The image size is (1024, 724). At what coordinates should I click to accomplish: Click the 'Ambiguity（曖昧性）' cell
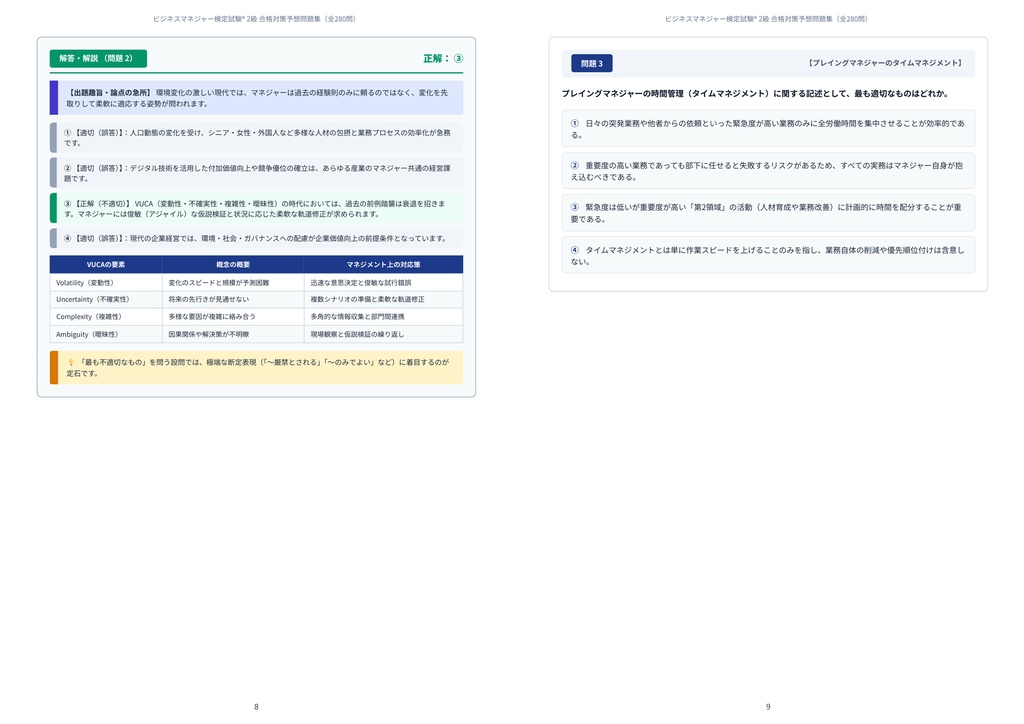click(x=106, y=334)
